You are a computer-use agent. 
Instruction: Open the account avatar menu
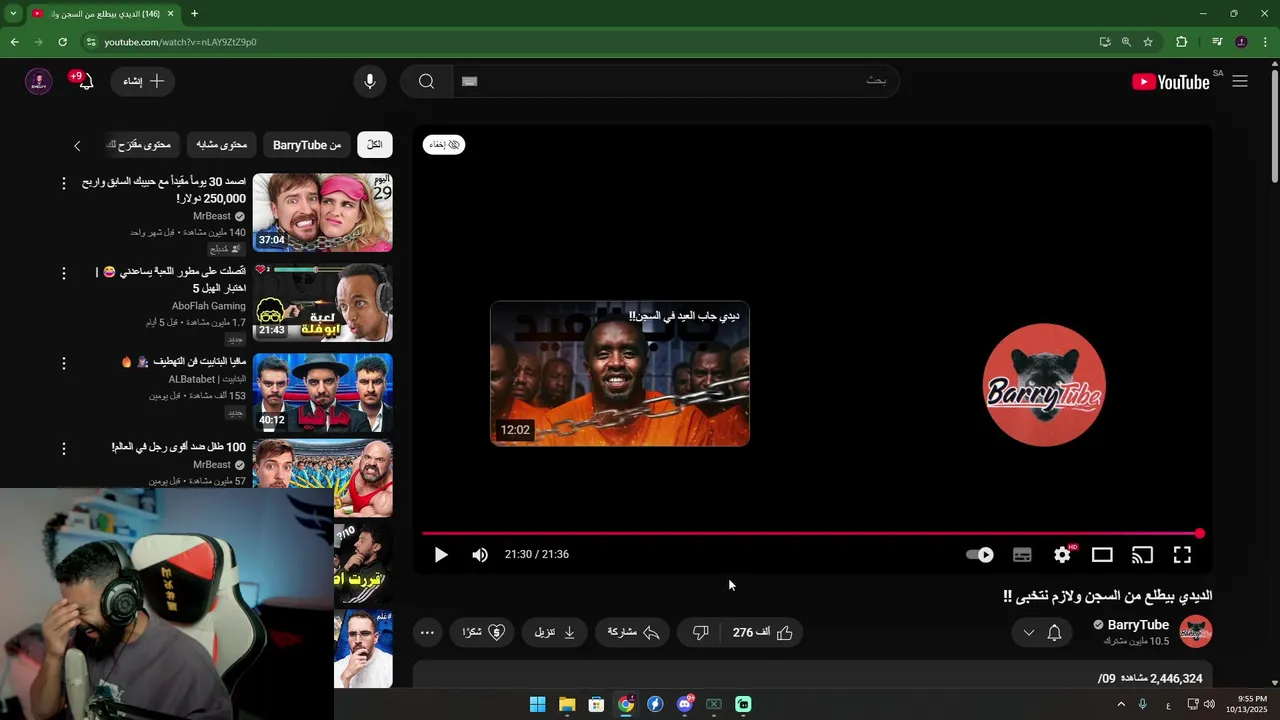pyautogui.click(x=38, y=81)
